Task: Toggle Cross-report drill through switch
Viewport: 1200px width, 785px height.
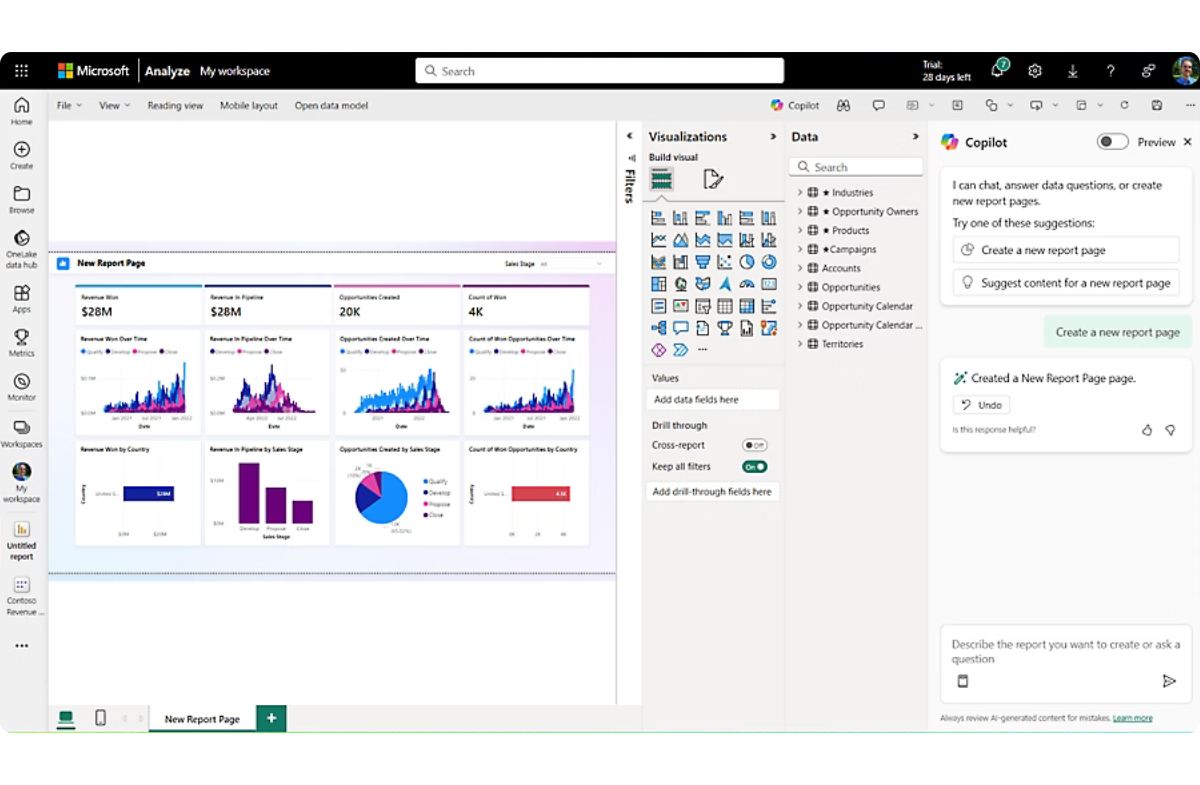Action: pos(754,445)
